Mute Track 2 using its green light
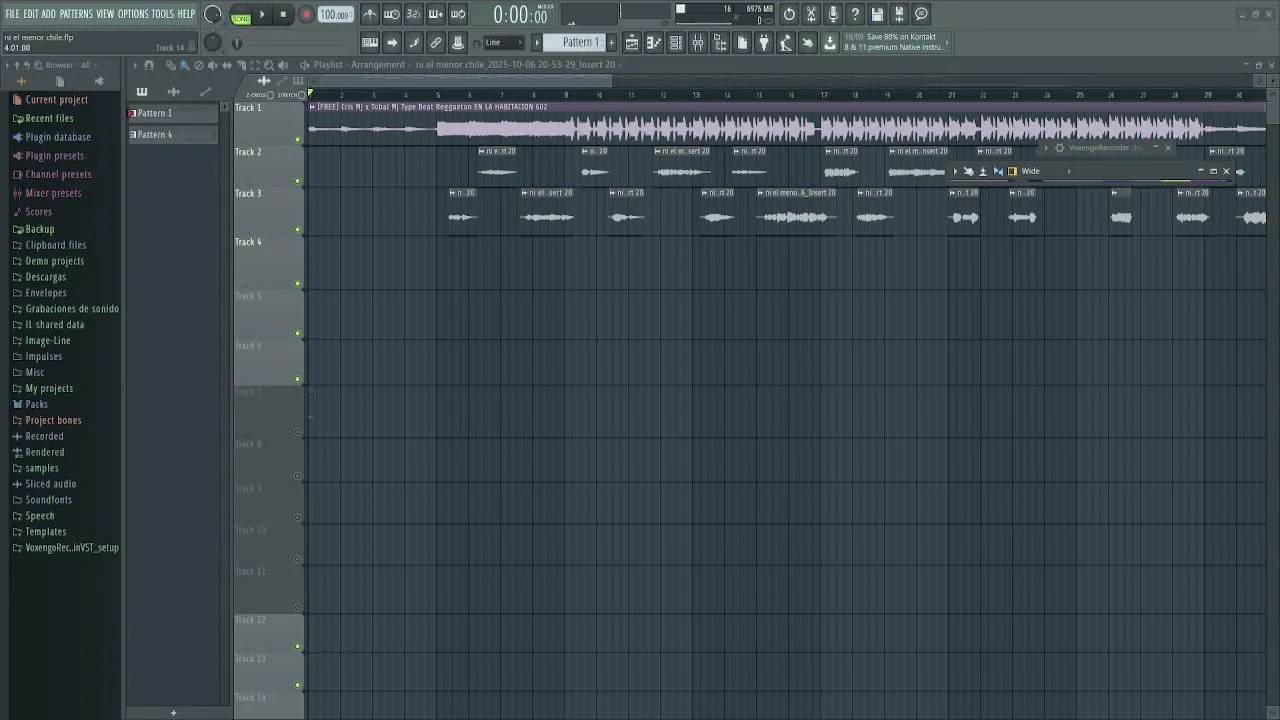 coord(297,181)
